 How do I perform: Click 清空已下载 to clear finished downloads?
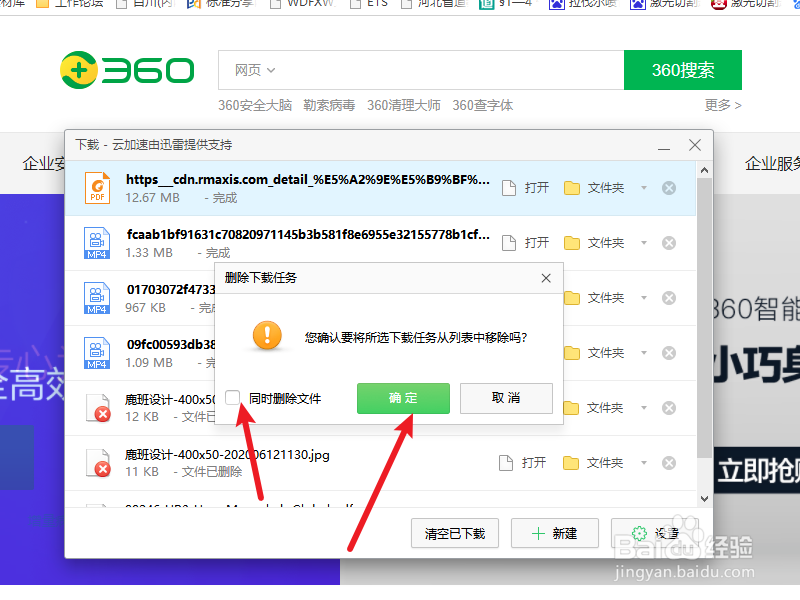click(x=455, y=533)
